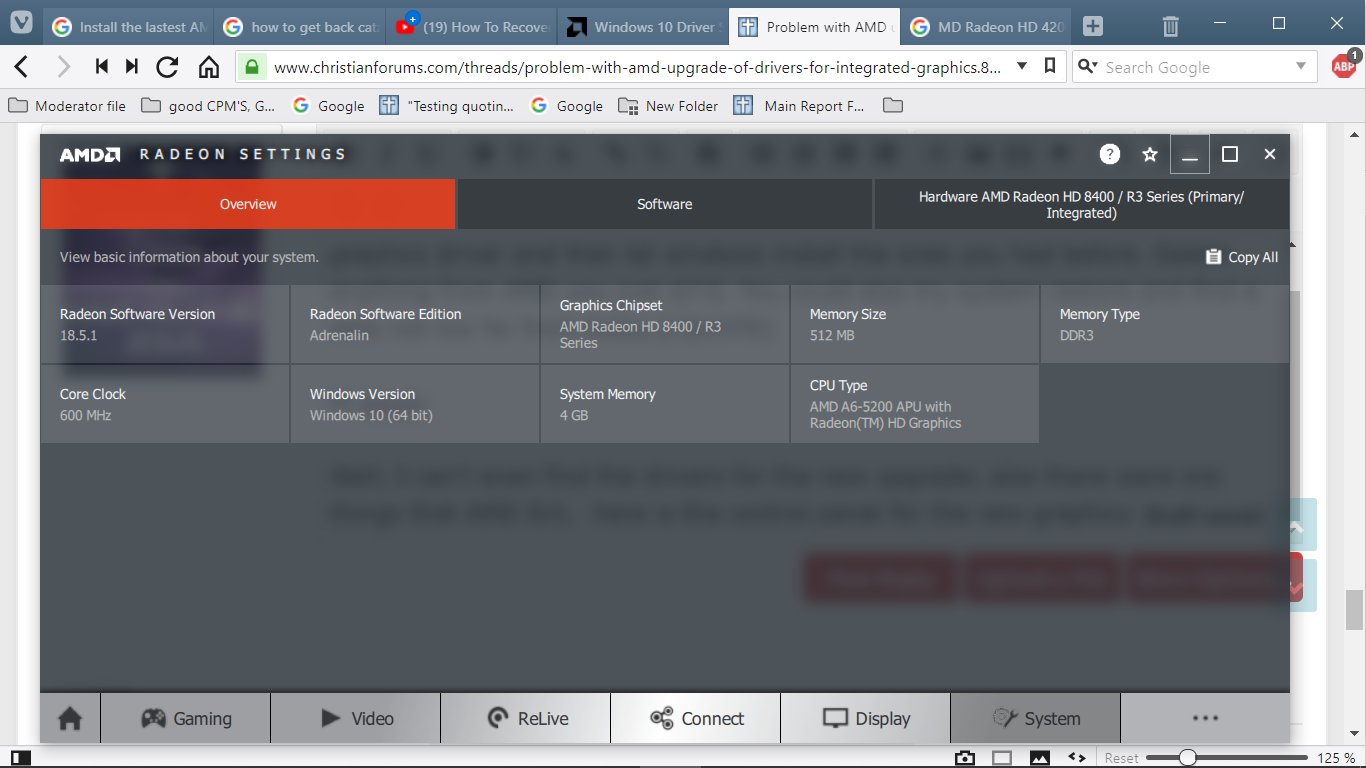Open the Connect section

pos(696,718)
